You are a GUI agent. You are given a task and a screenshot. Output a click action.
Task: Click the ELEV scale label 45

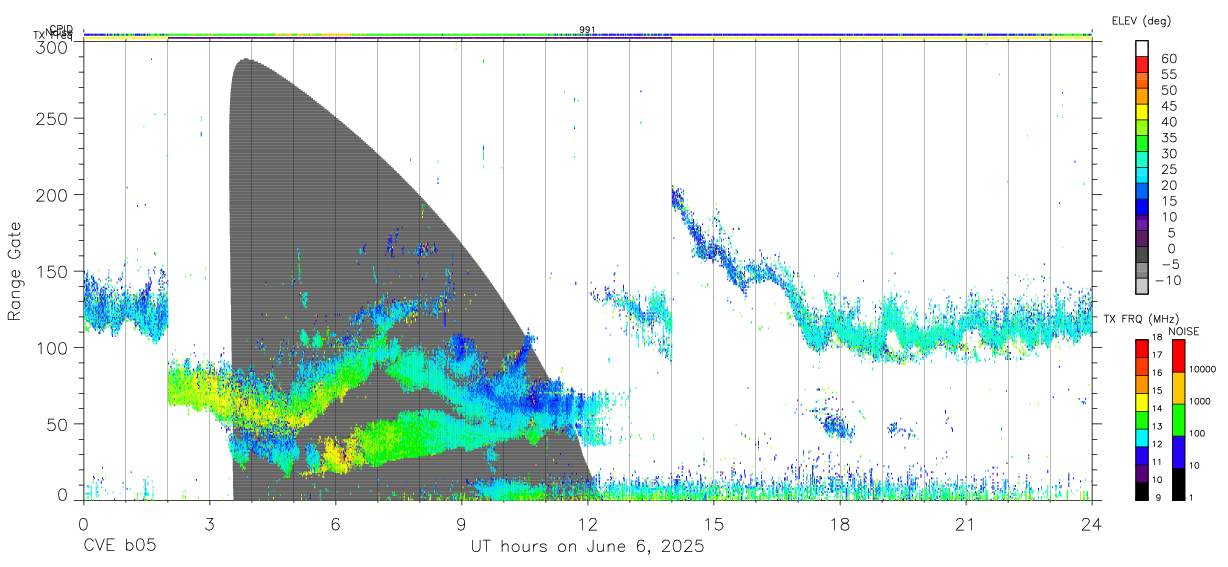click(x=1168, y=106)
